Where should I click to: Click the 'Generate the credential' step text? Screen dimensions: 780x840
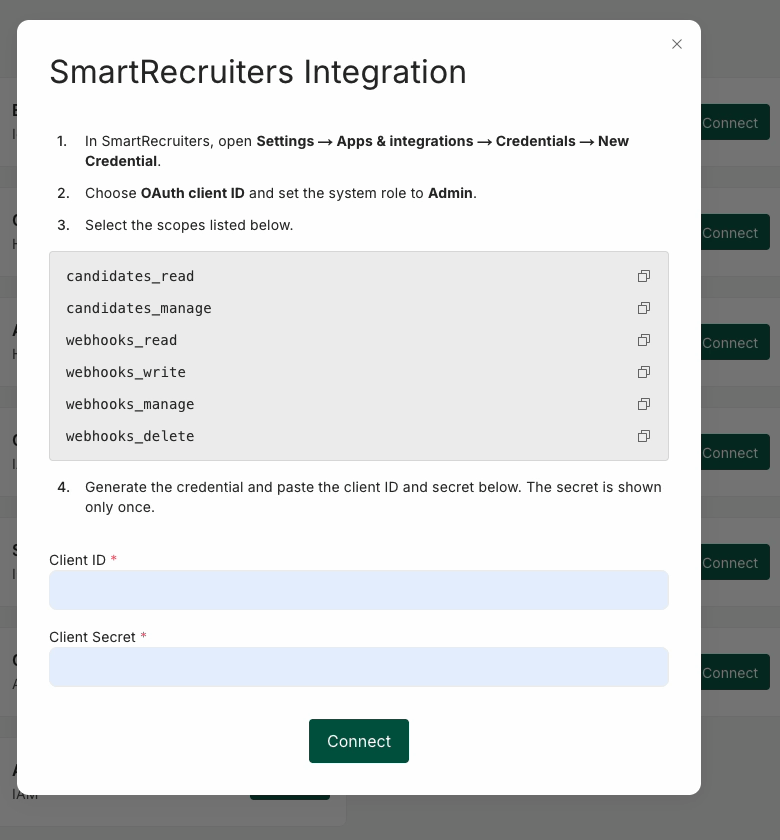373,497
